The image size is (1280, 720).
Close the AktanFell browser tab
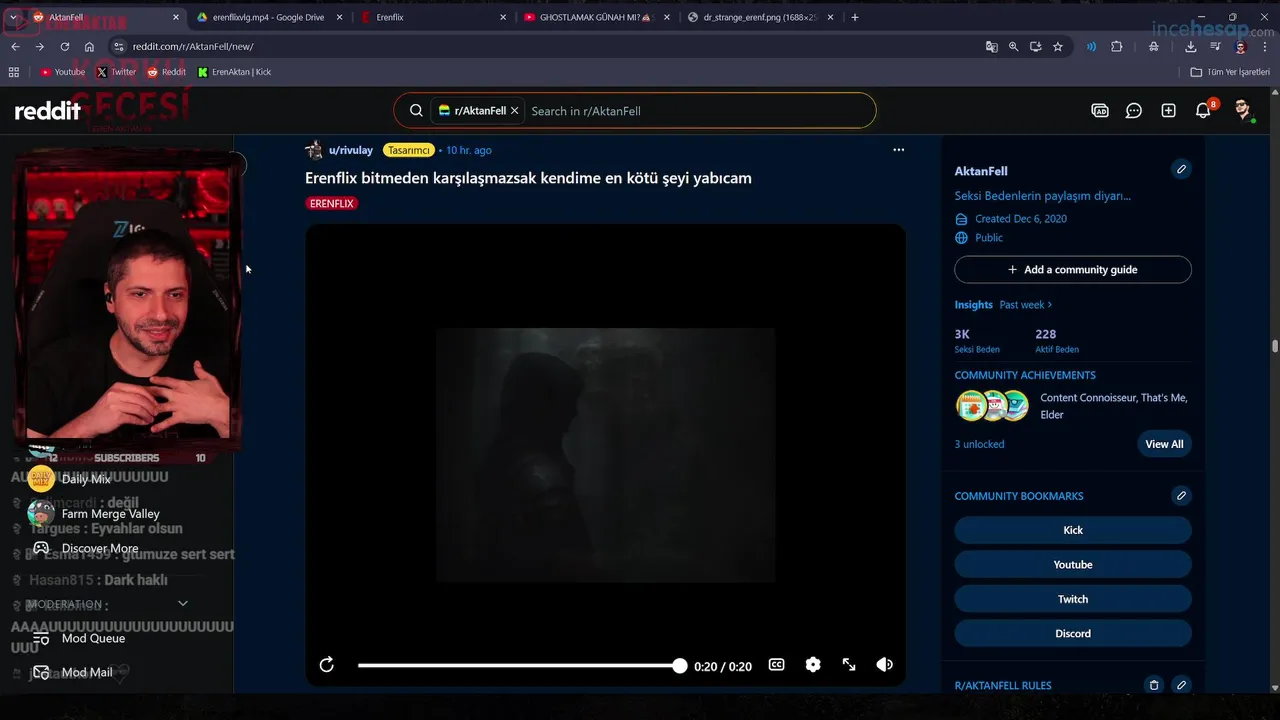176,17
